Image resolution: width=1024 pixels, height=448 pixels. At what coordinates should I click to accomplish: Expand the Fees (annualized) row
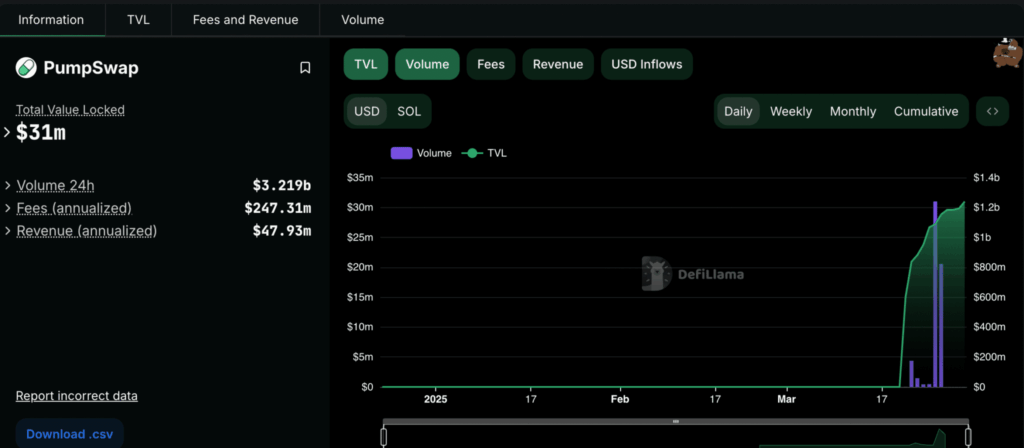(8, 208)
